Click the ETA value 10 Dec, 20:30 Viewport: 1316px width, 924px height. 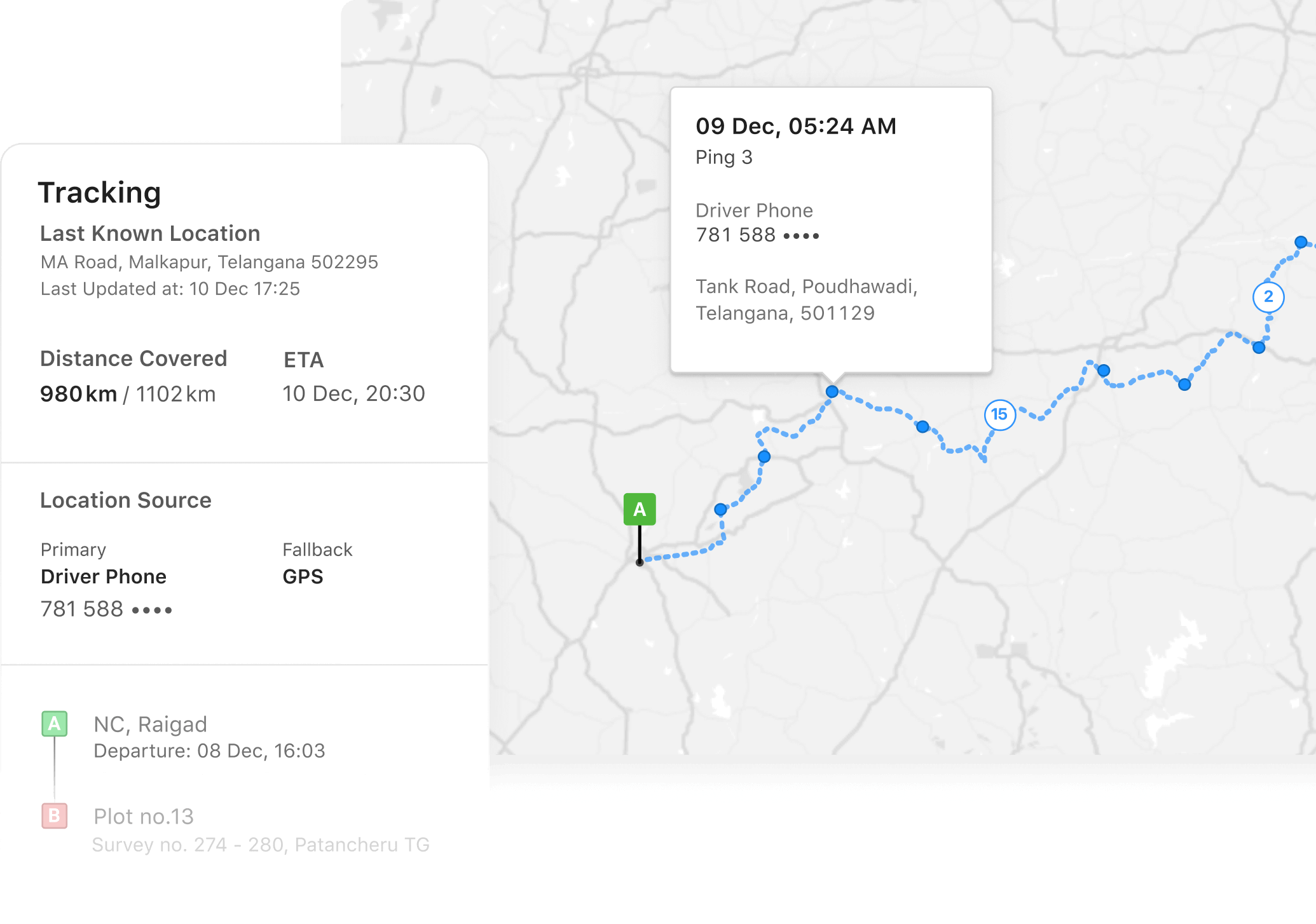click(353, 394)
